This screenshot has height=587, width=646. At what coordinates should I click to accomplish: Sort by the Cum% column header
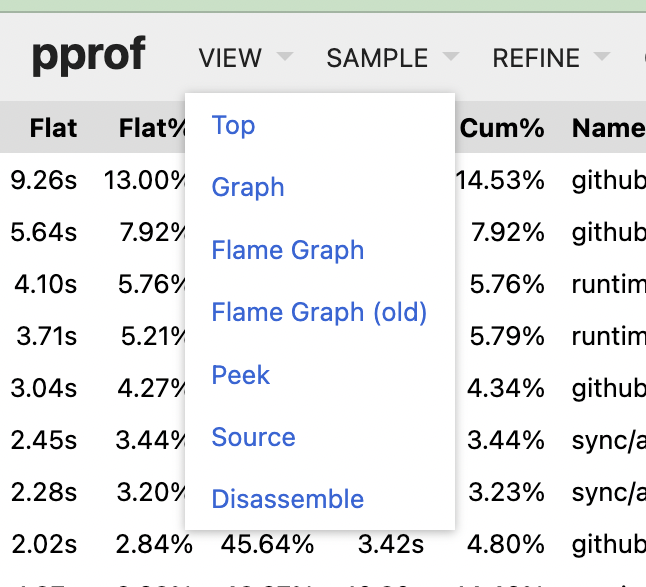pos(502,128)
